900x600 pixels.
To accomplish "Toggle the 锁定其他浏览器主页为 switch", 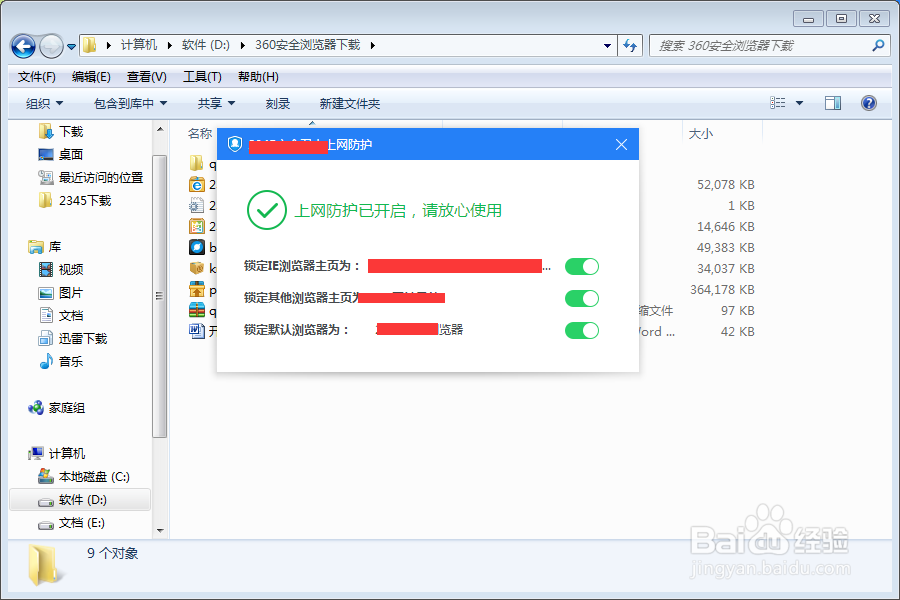I will 581,299.
